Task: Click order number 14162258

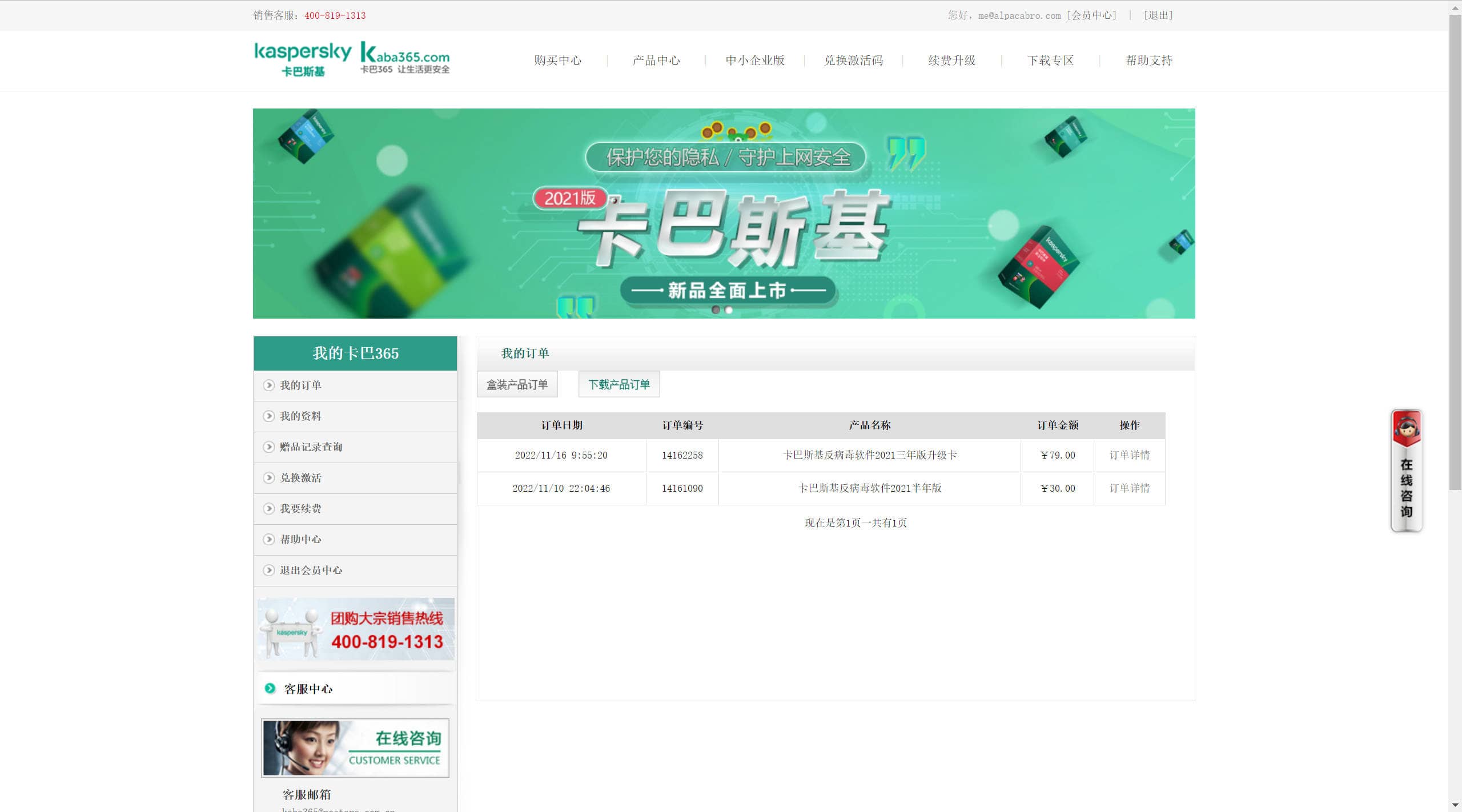Action: pos(682,455)
